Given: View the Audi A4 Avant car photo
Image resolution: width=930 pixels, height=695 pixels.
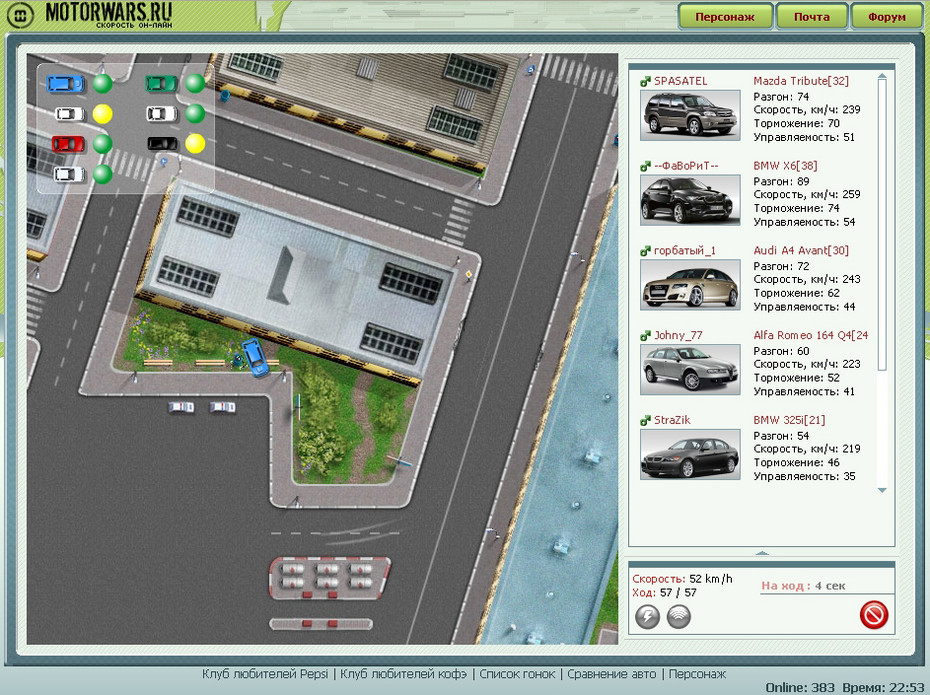Looking at the screenshot, I should (690, 285).
